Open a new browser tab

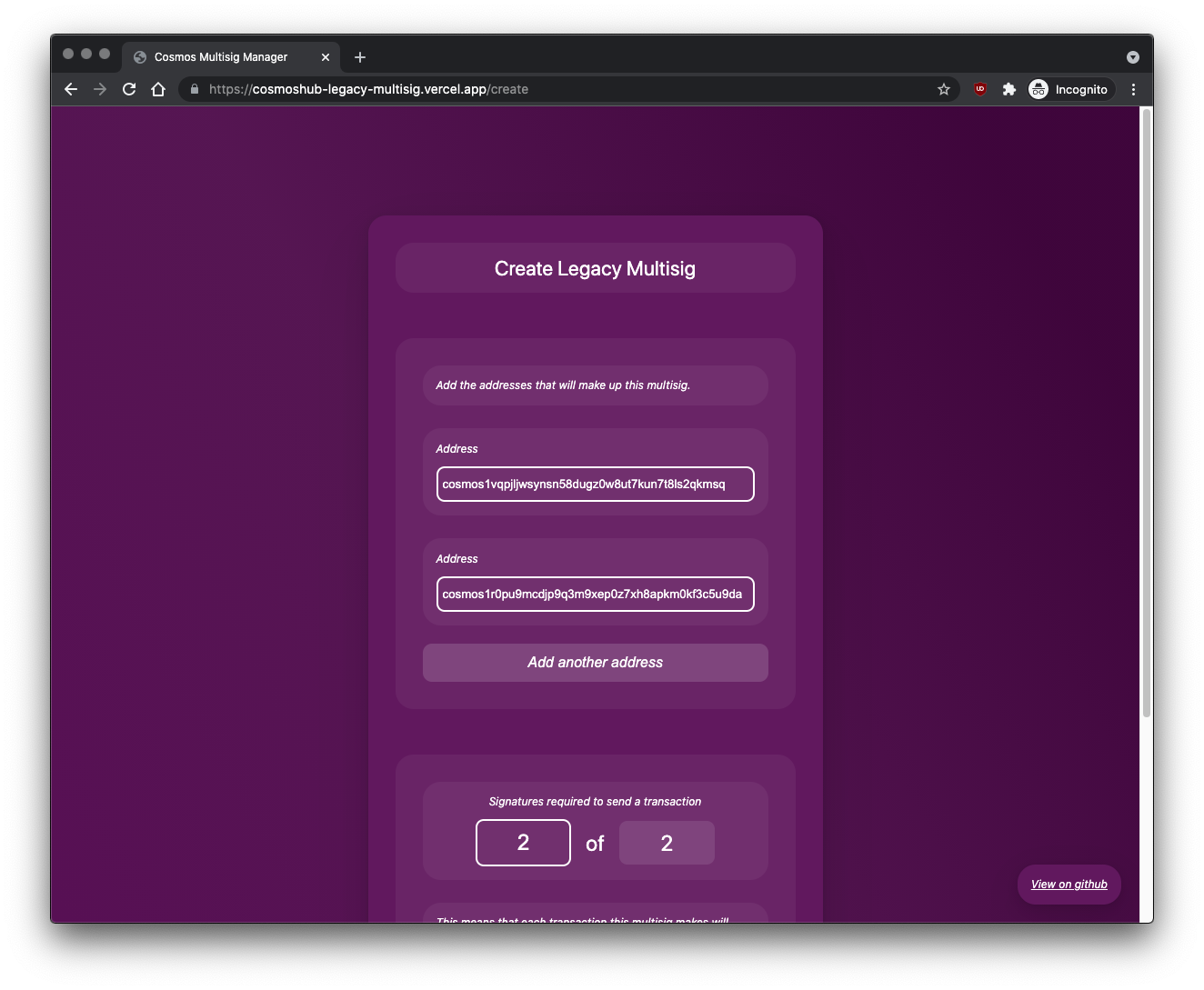point(359,56)
